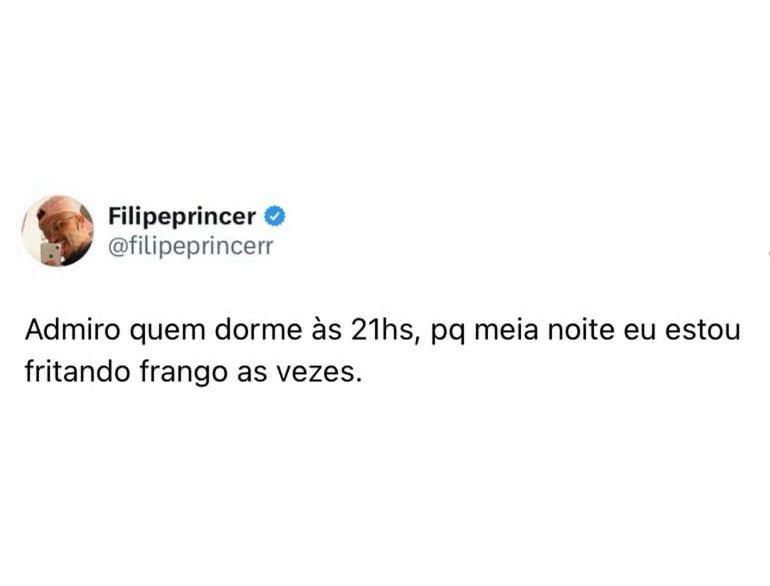This screenshot has height=586, width=770.
Task: Click the blue verified badge
Action: [x=275, y=216]
